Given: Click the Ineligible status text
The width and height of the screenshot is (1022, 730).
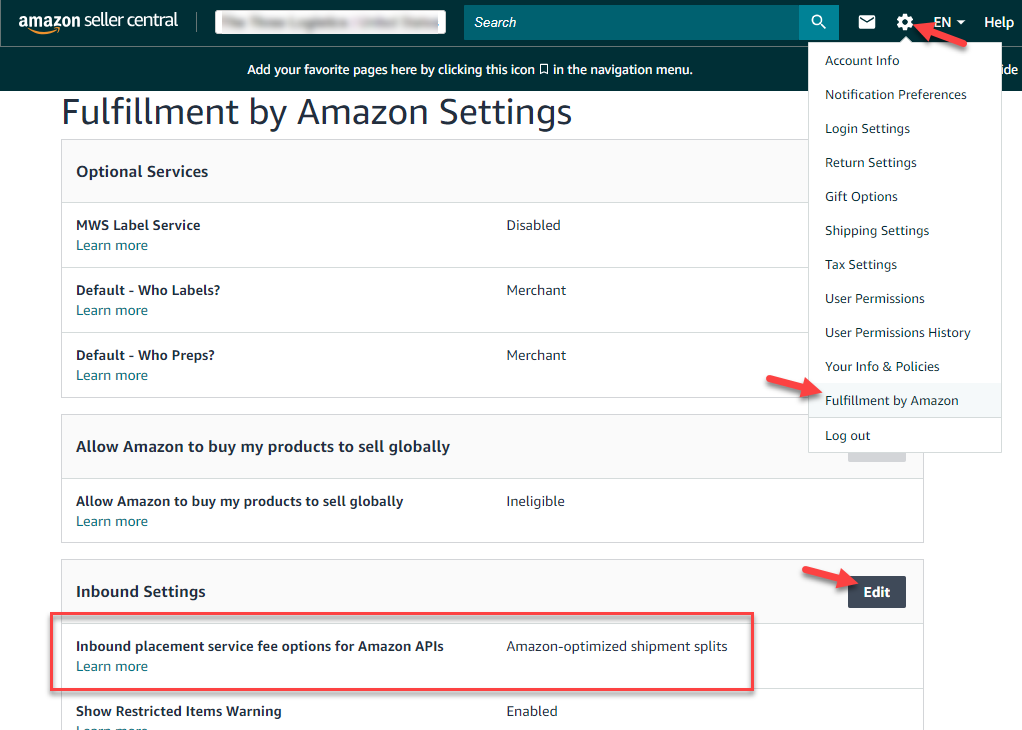Looking at the screenshot, I should click(x=535, y=501).
